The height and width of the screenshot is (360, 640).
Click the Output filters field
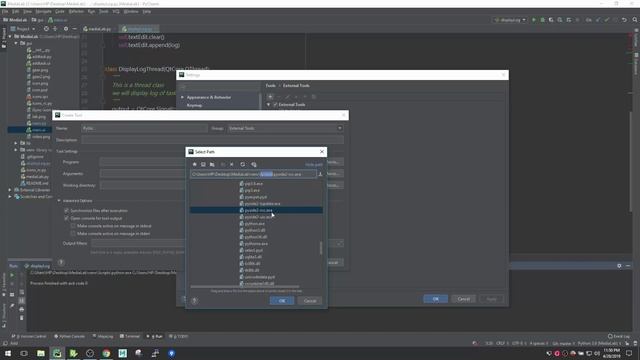212,243
